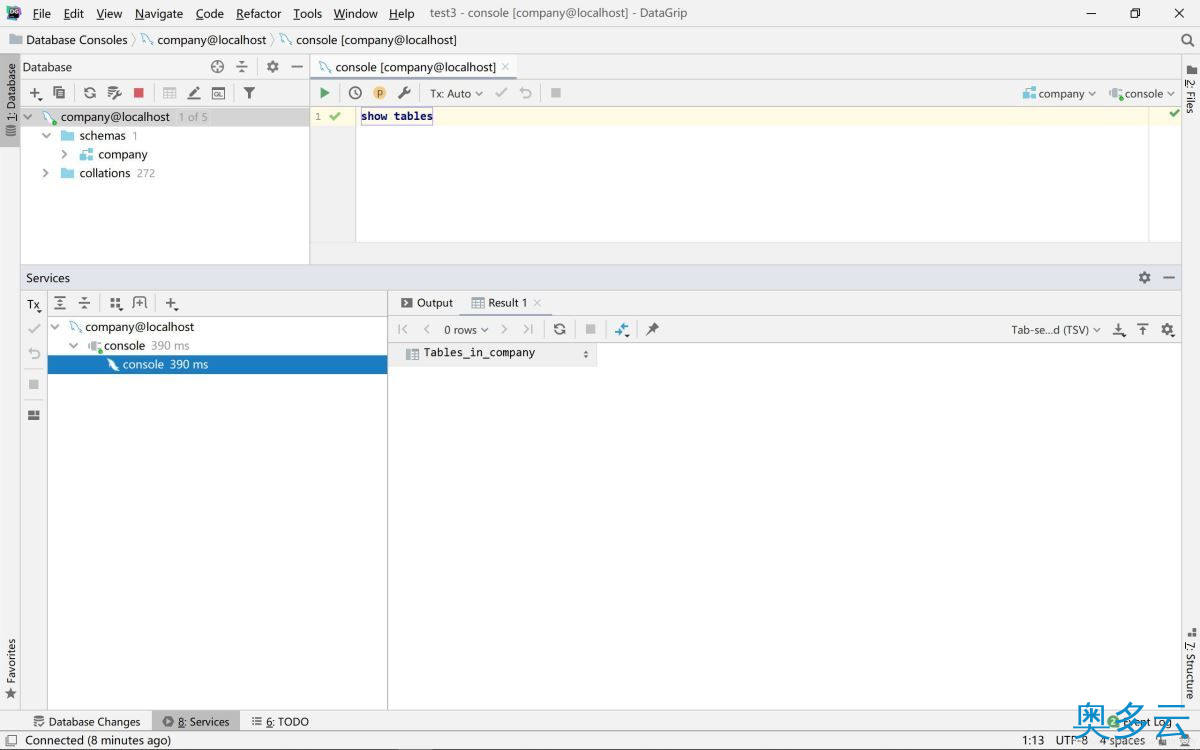Hide the Database panel with the minus icon
The height and width of the screenshot is (750, 1200).
click(x=296, y=67)
